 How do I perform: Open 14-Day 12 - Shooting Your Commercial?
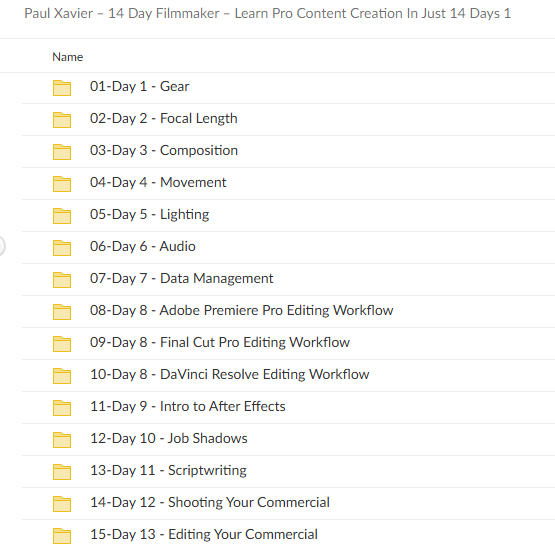click(210, 502)
